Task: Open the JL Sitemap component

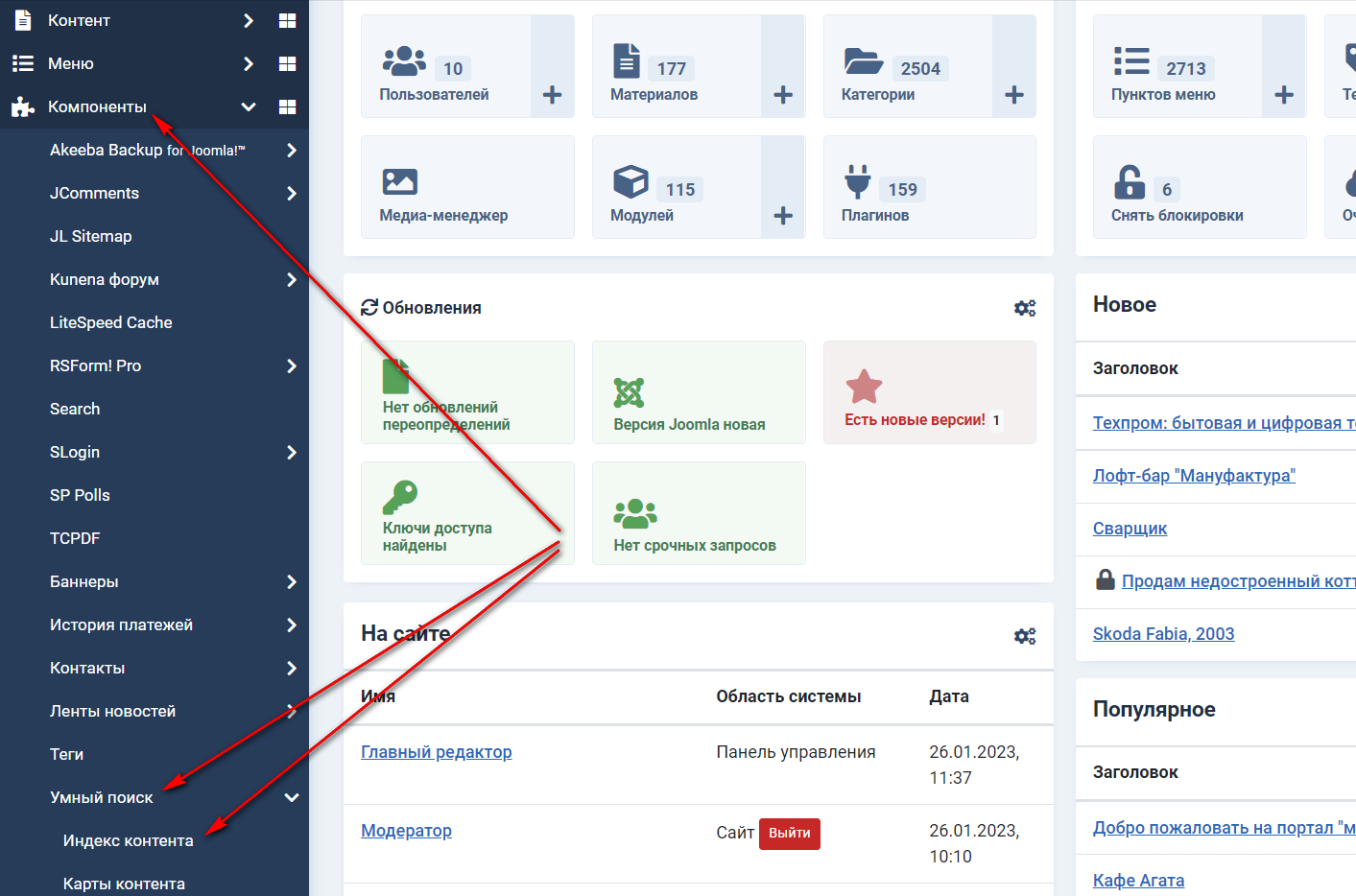Action: (x=91, y=236)
